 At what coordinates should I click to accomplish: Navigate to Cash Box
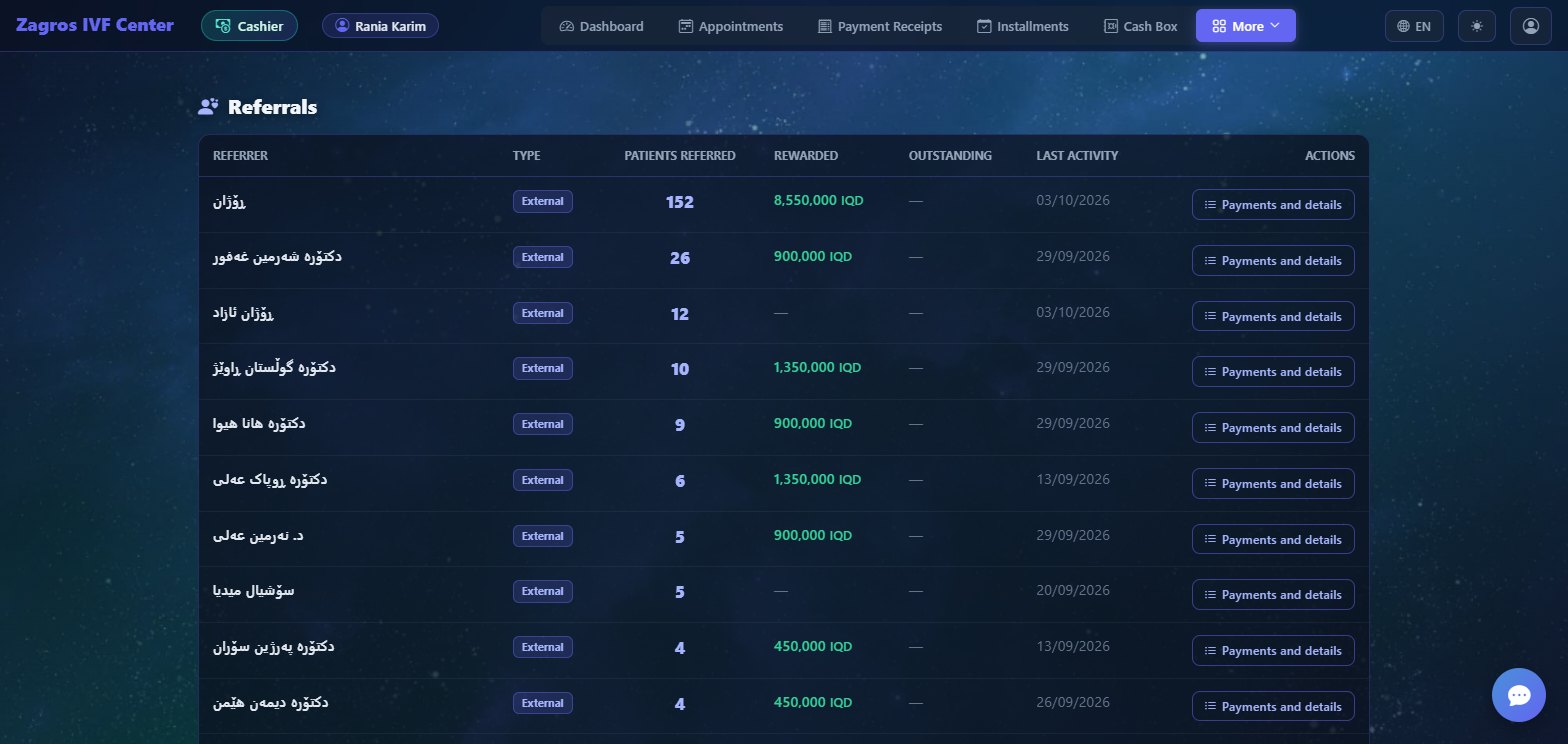pos(1140,26)
